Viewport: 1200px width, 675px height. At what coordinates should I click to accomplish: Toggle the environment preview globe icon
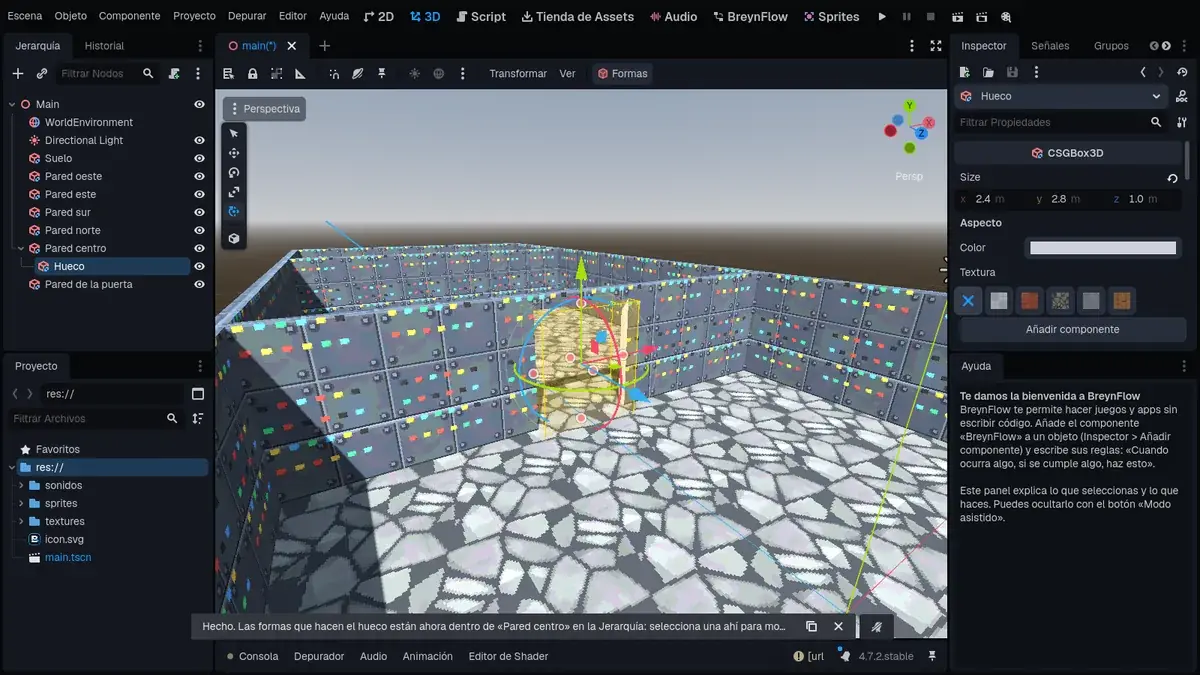(x=438, y=74)
